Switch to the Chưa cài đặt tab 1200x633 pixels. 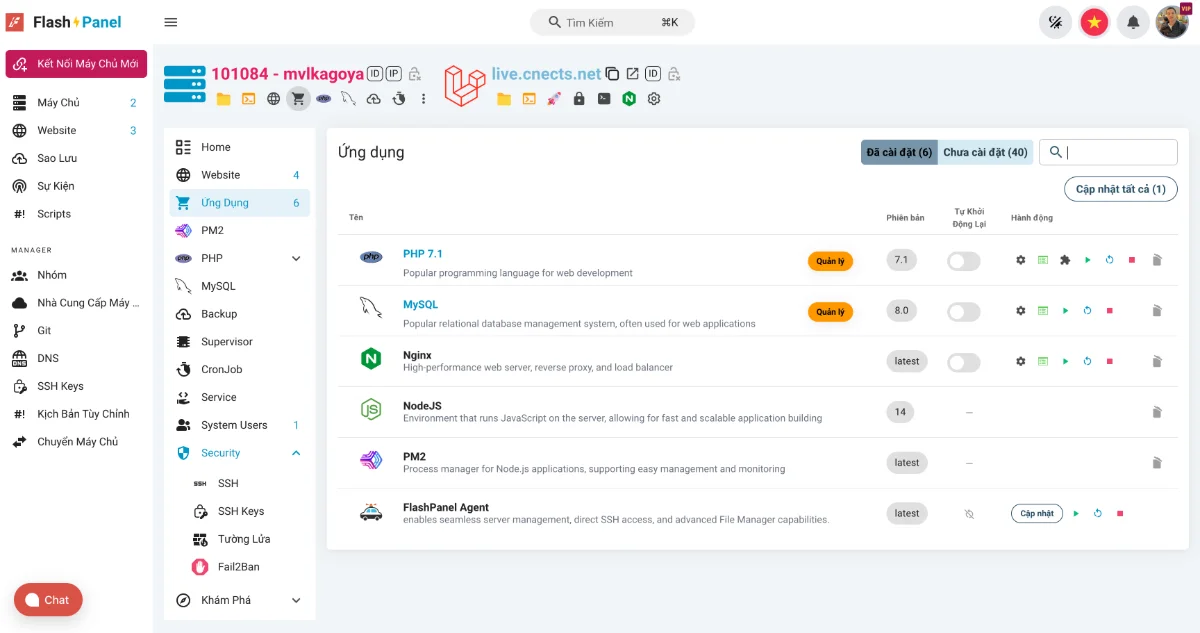tap(987, 151)
